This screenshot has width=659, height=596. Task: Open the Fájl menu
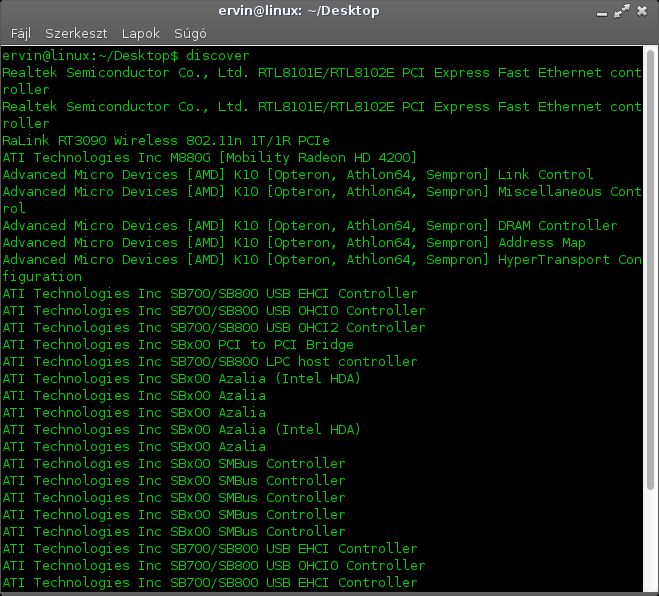click(21, 34)
